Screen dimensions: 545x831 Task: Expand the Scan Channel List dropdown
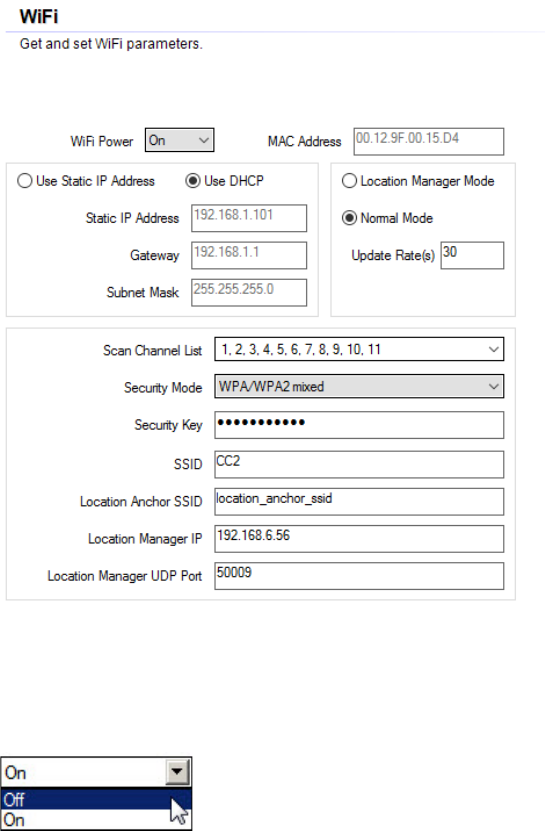pos(359,349)
